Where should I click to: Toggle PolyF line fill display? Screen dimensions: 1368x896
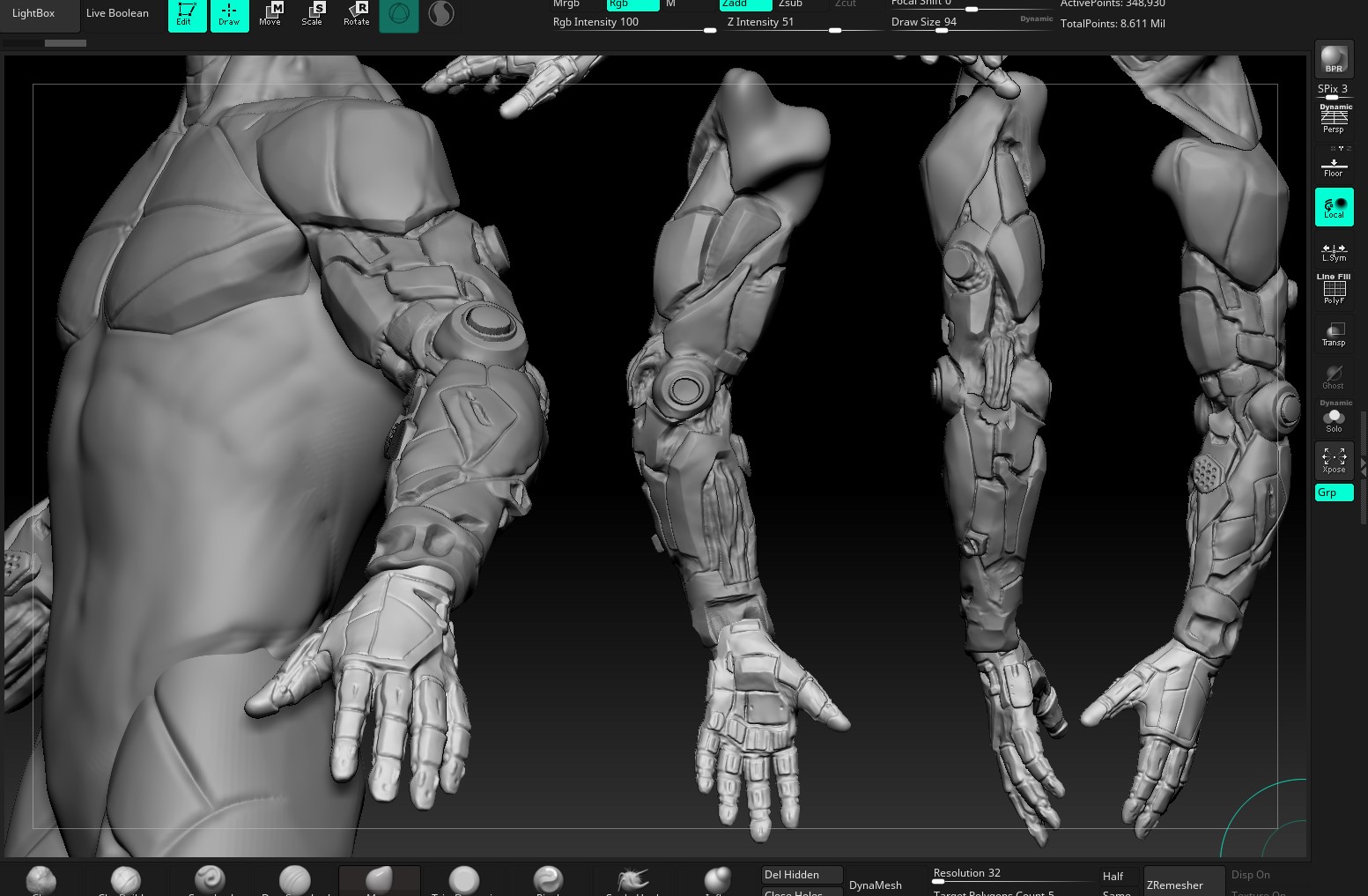[x=1334, y=291]
